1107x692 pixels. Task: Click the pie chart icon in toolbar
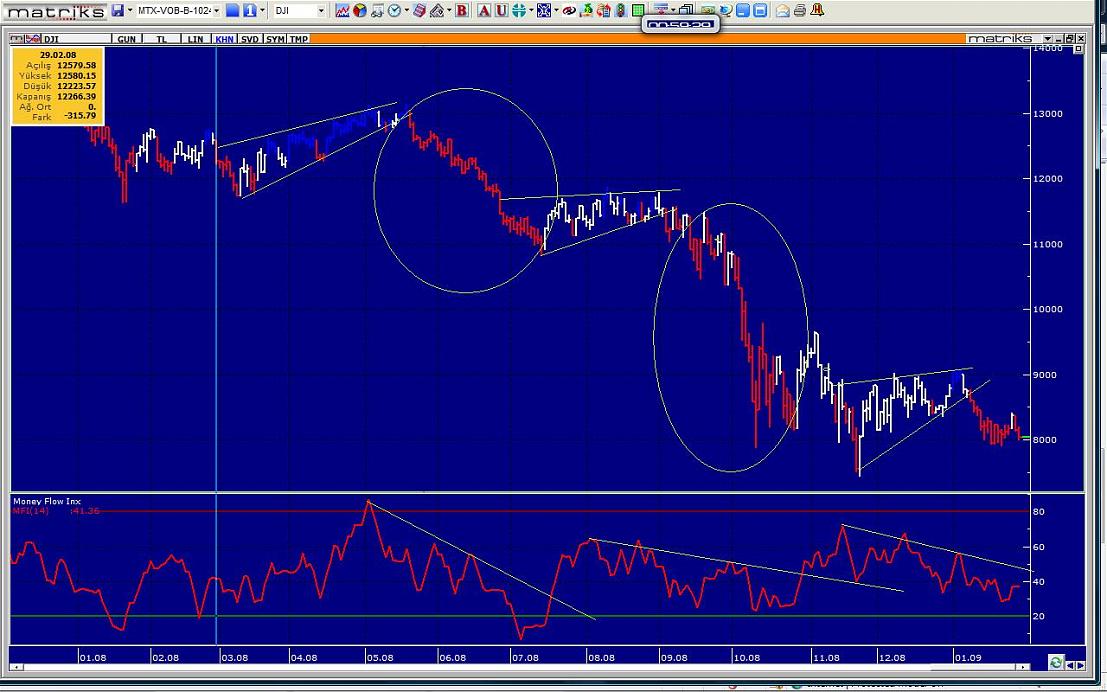click(x=359, y=10)
